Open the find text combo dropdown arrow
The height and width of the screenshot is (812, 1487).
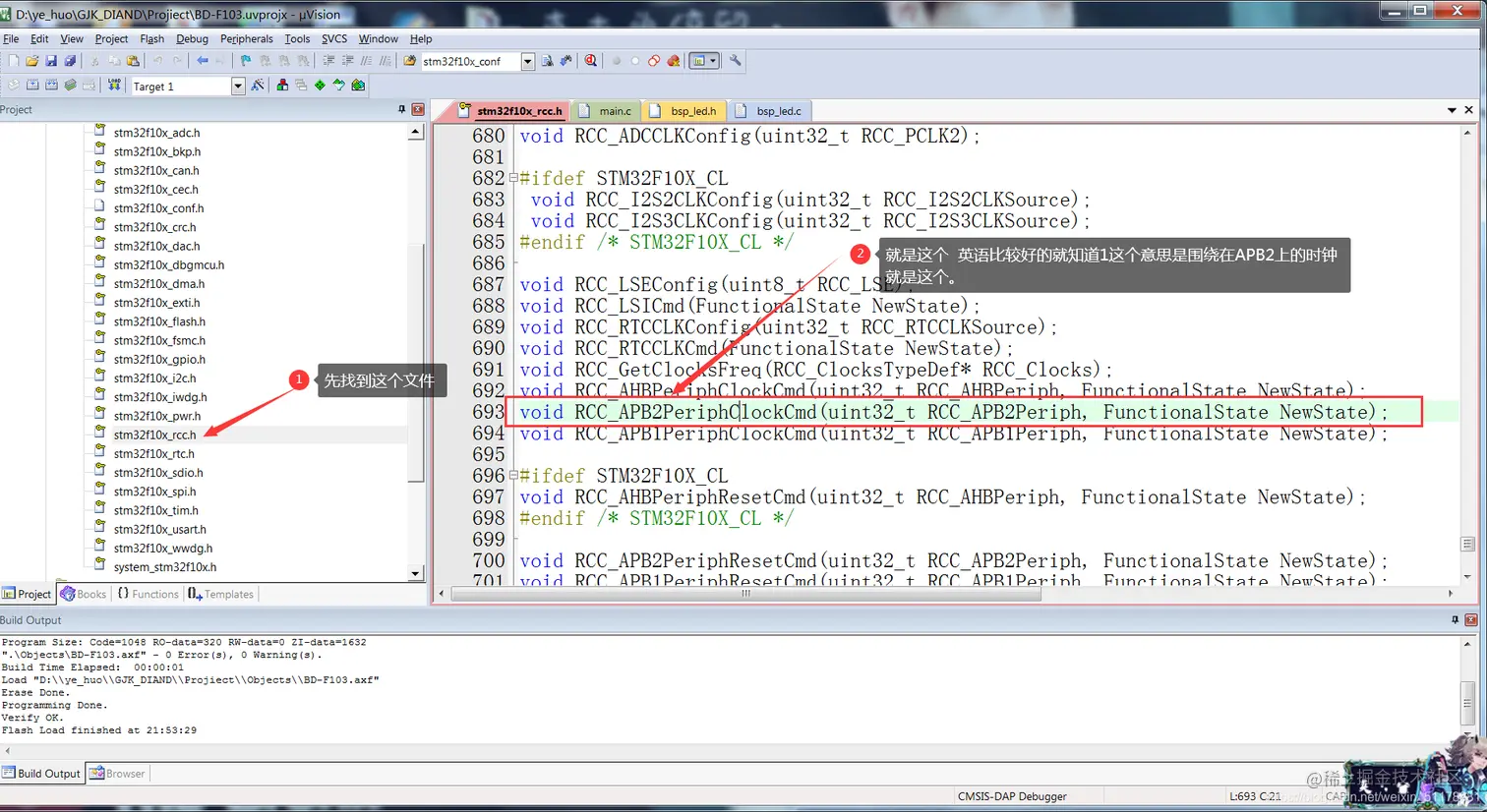[527, 61]
